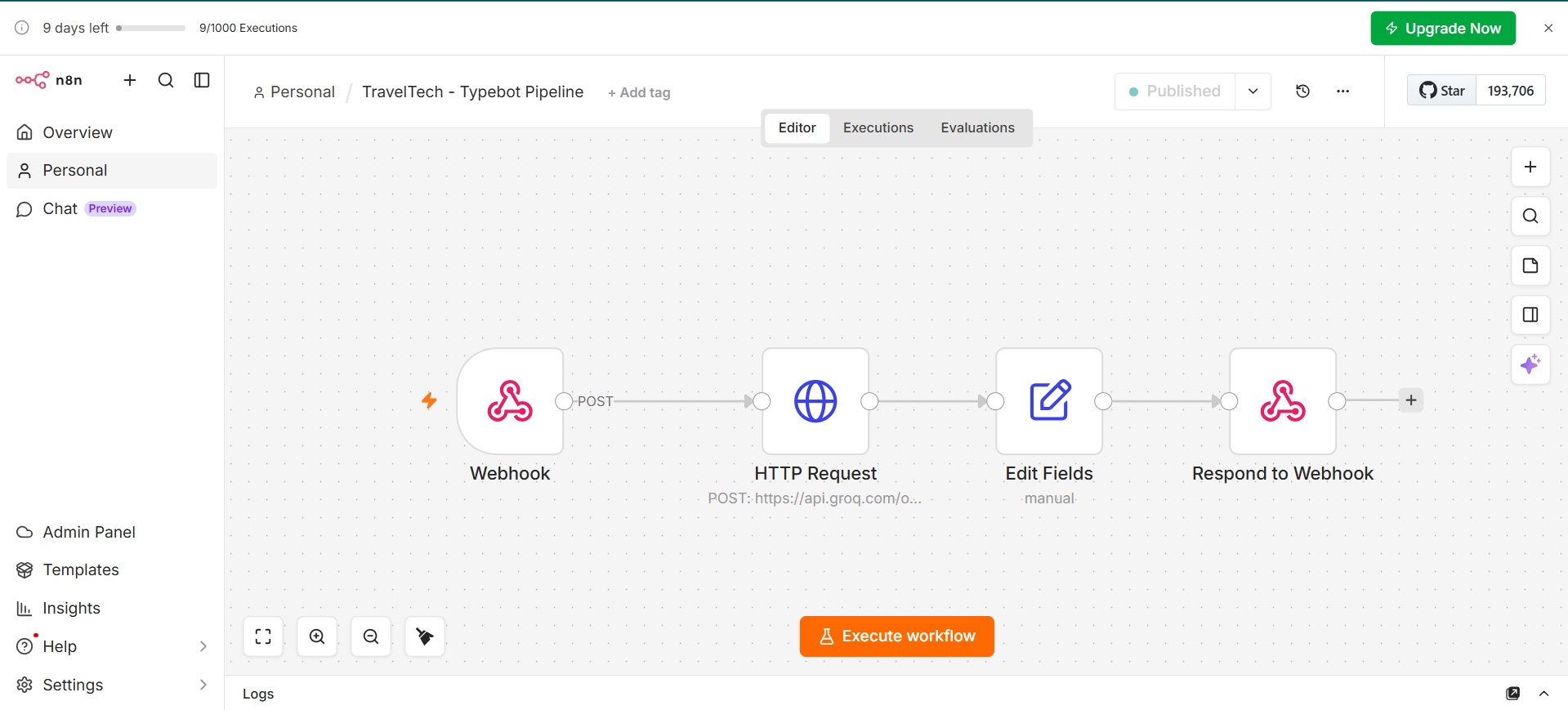Zoom in on the canvas

click(x=317, y=636)
